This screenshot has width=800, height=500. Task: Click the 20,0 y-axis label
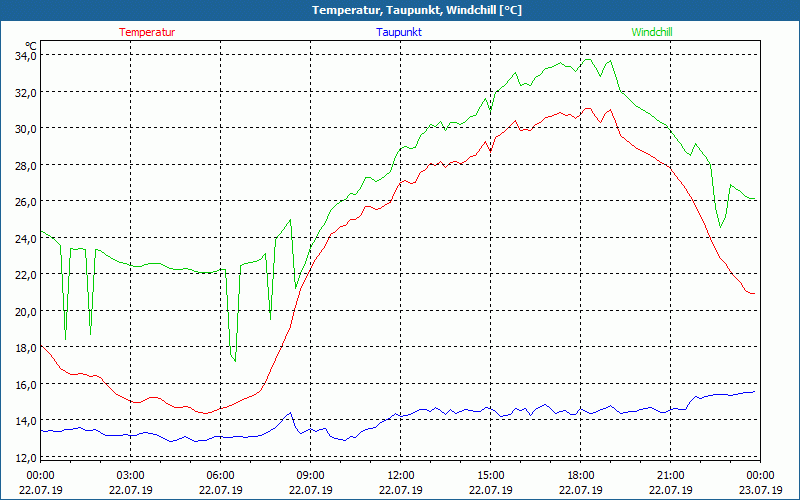coord(26,311)
